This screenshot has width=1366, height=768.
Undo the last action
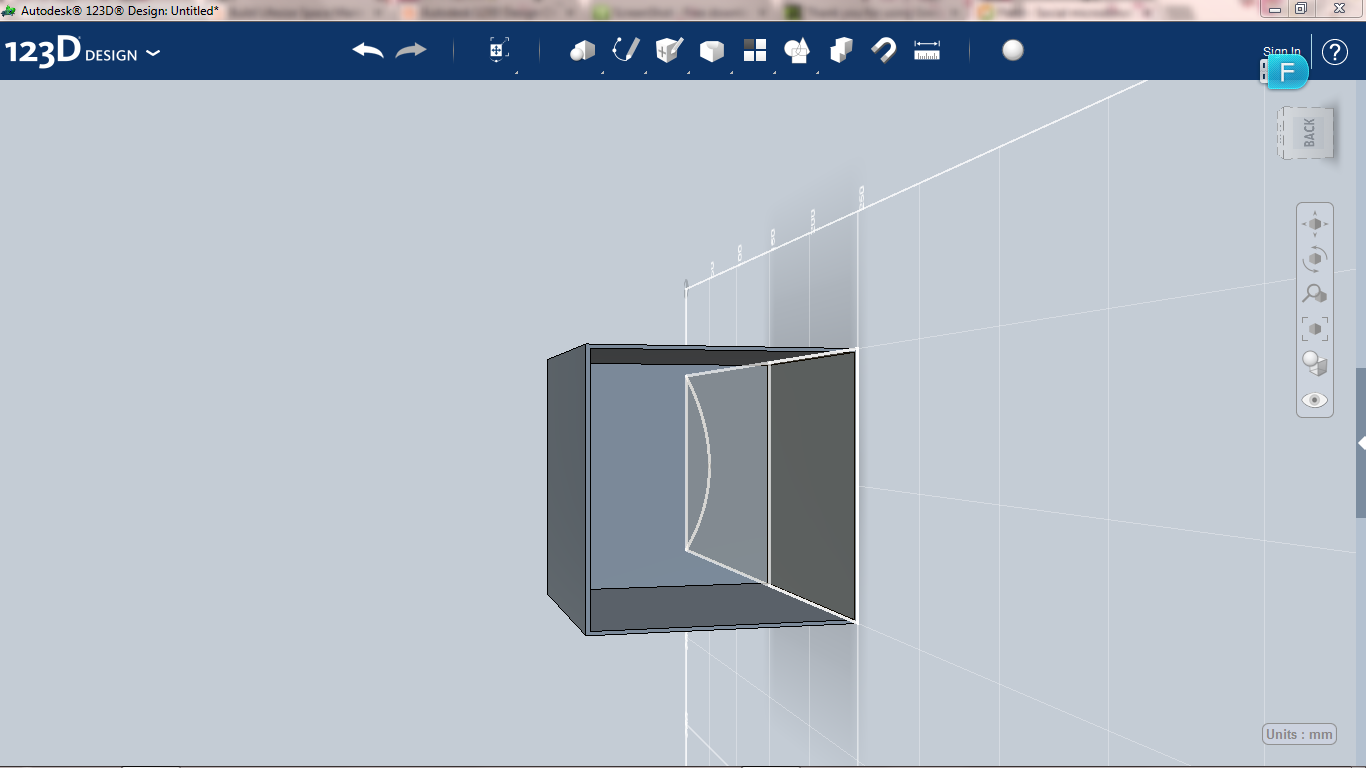pos(368,51)
